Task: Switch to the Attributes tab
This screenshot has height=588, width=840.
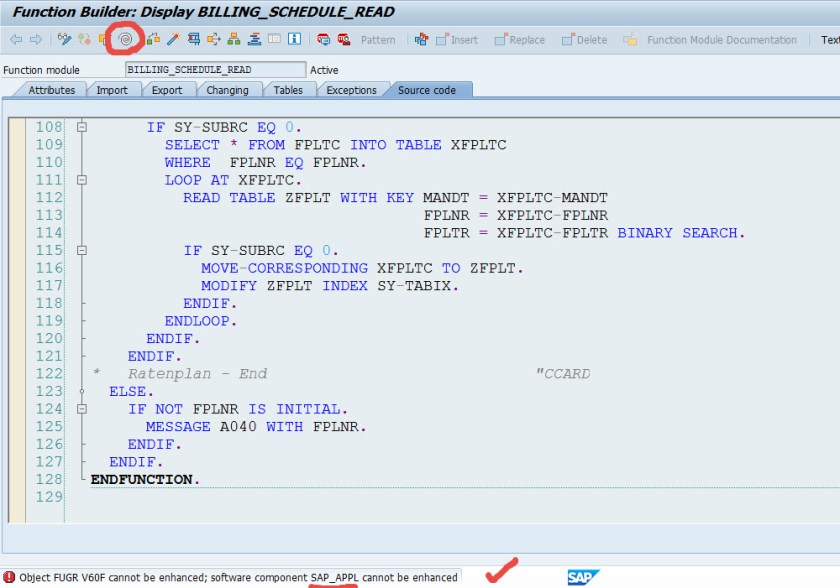Action: pos(51,90)
